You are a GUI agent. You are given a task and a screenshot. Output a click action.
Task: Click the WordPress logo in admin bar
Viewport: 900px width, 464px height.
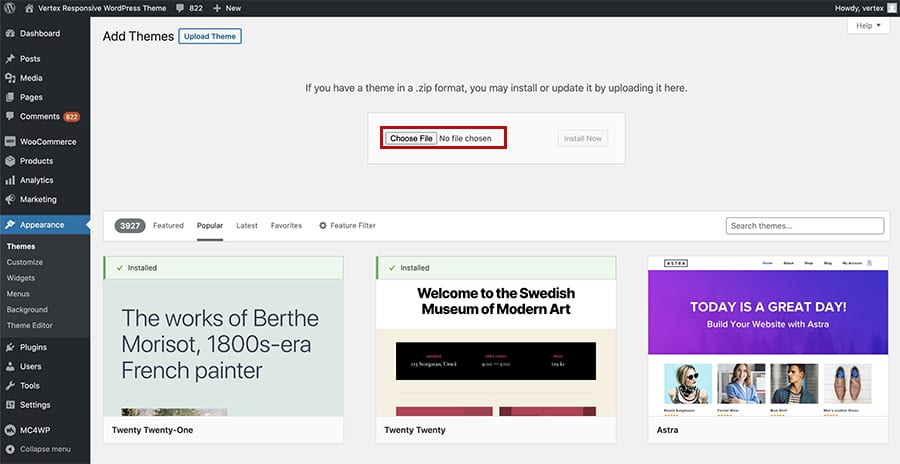(10, 8)
